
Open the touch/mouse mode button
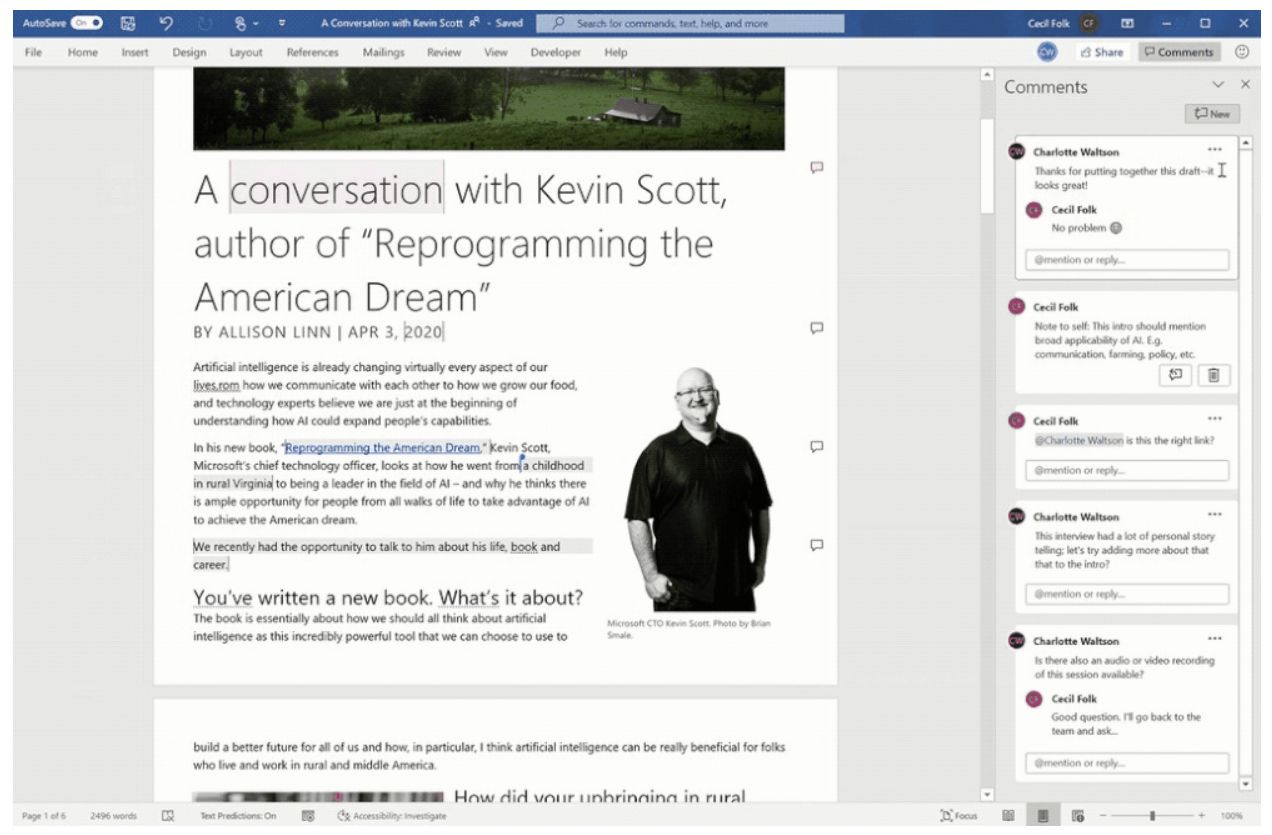(241, 23)
